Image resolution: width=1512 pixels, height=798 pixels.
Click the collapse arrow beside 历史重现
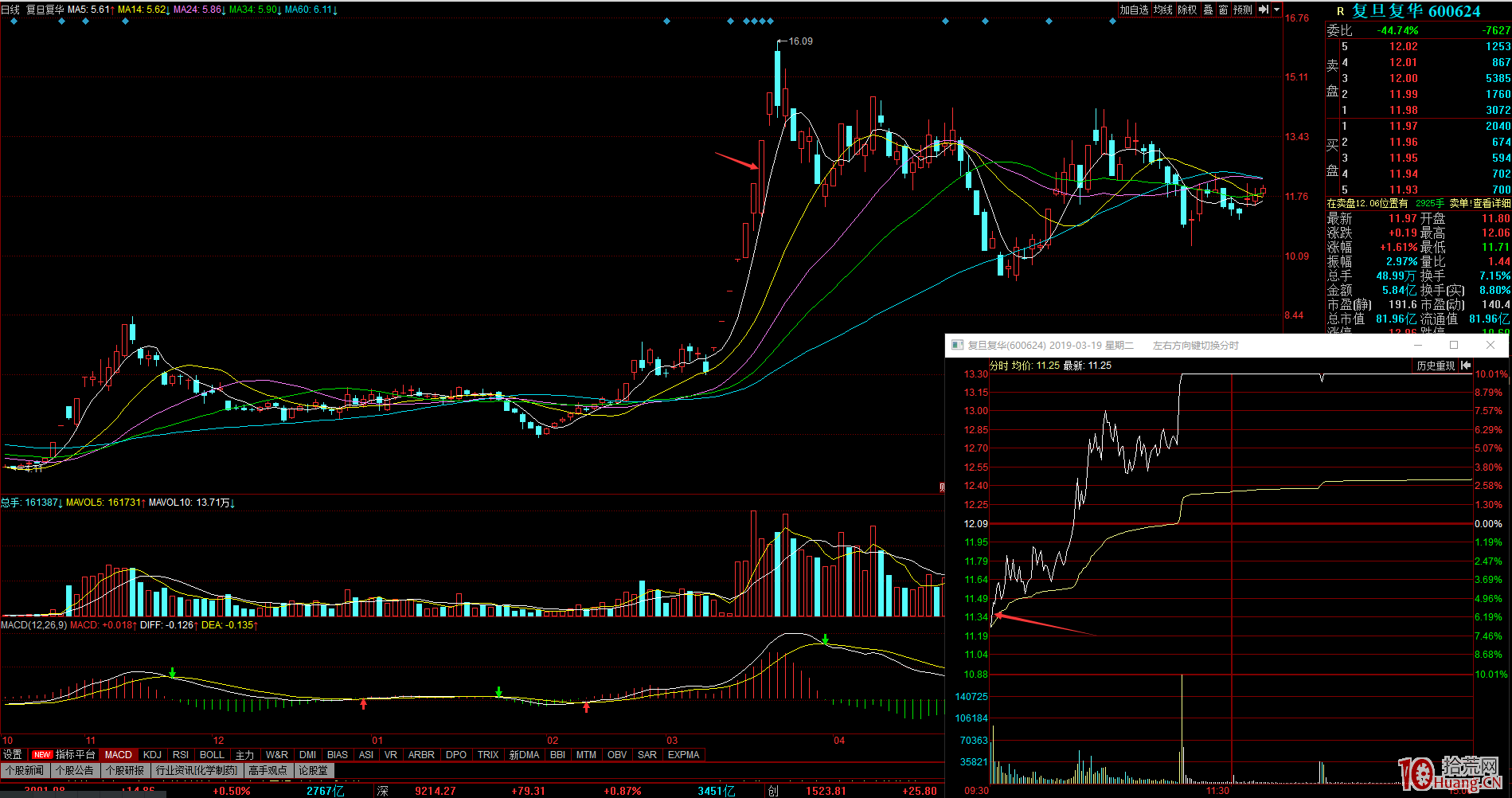pyautogui.click(x=1466, y=366)
